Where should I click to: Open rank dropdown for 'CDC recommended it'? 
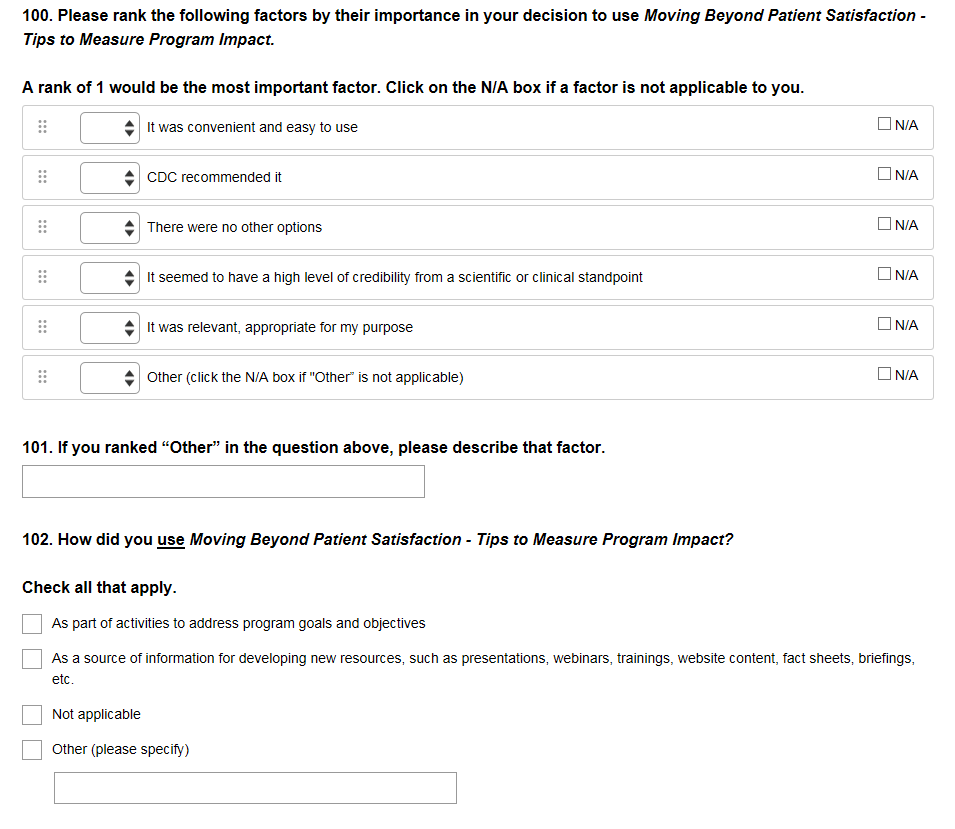click(110, 177)
